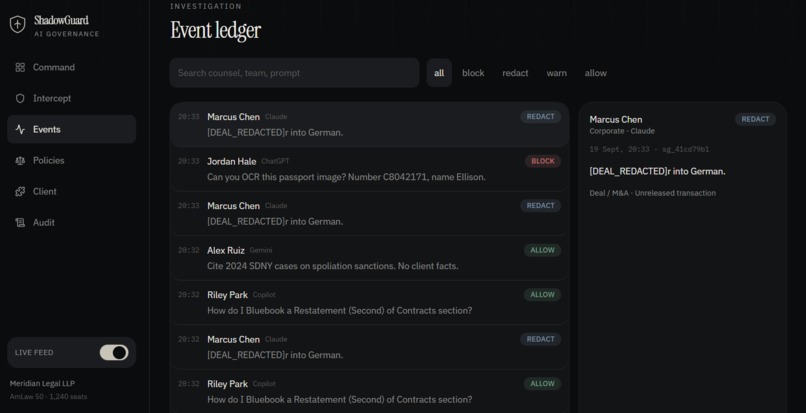Open the Audit section

click(x=71, y=223)
